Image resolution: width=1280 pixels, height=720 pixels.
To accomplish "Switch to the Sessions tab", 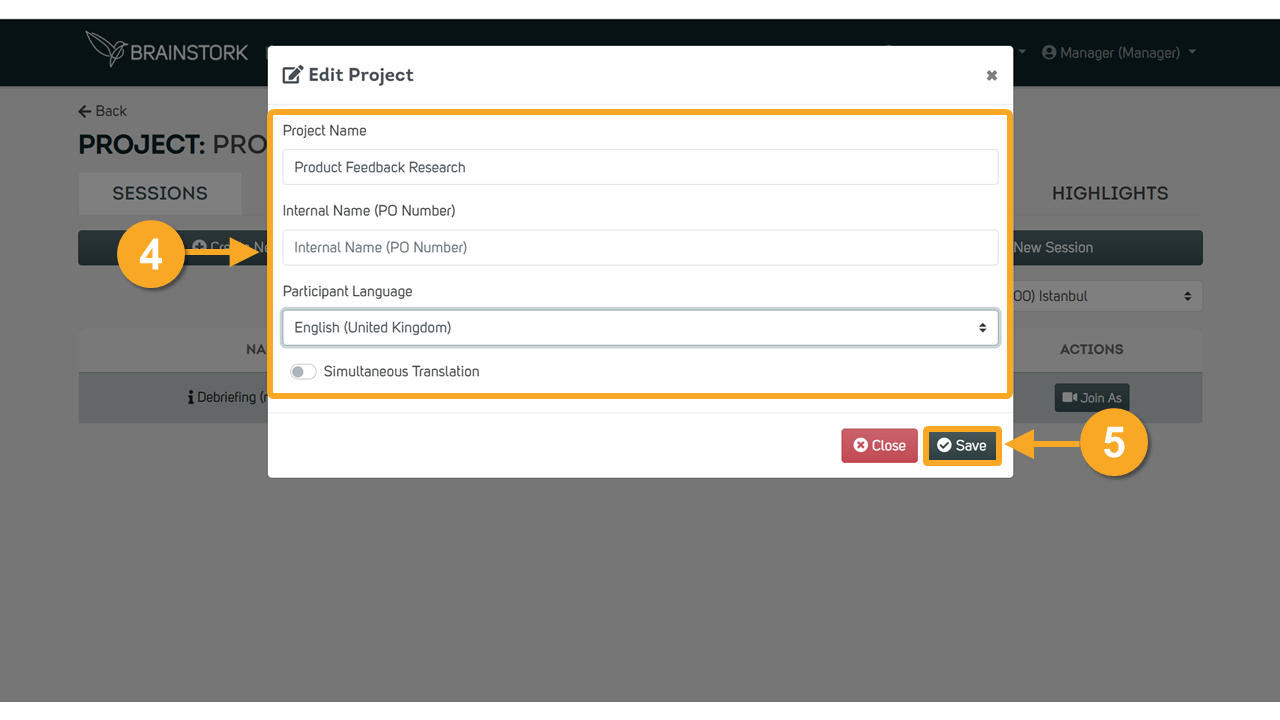I will 160,193.
